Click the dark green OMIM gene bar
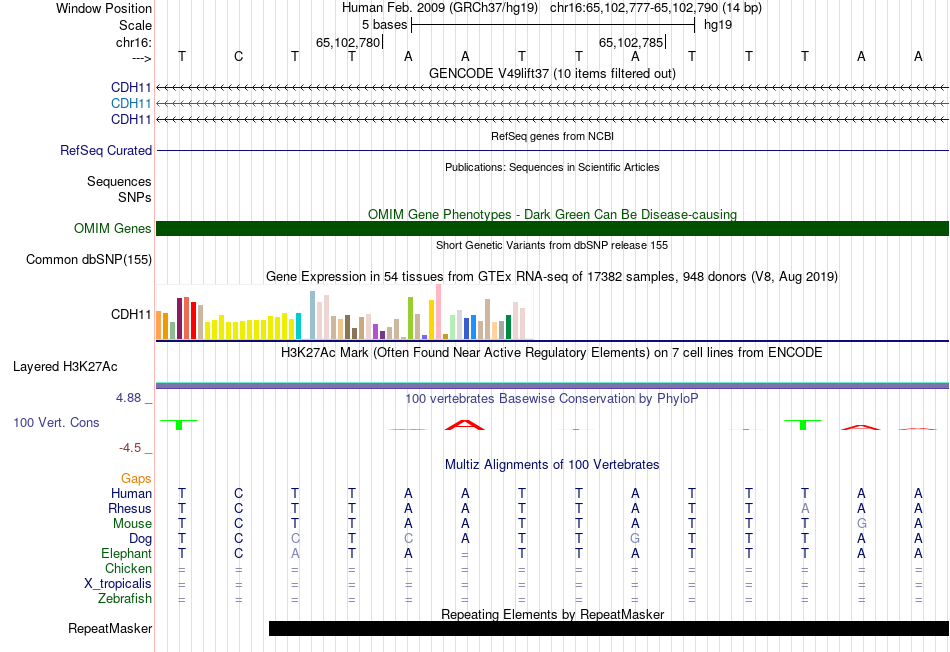Image resolution: width=950 pixels, height=652 pixels. (552, 228)
